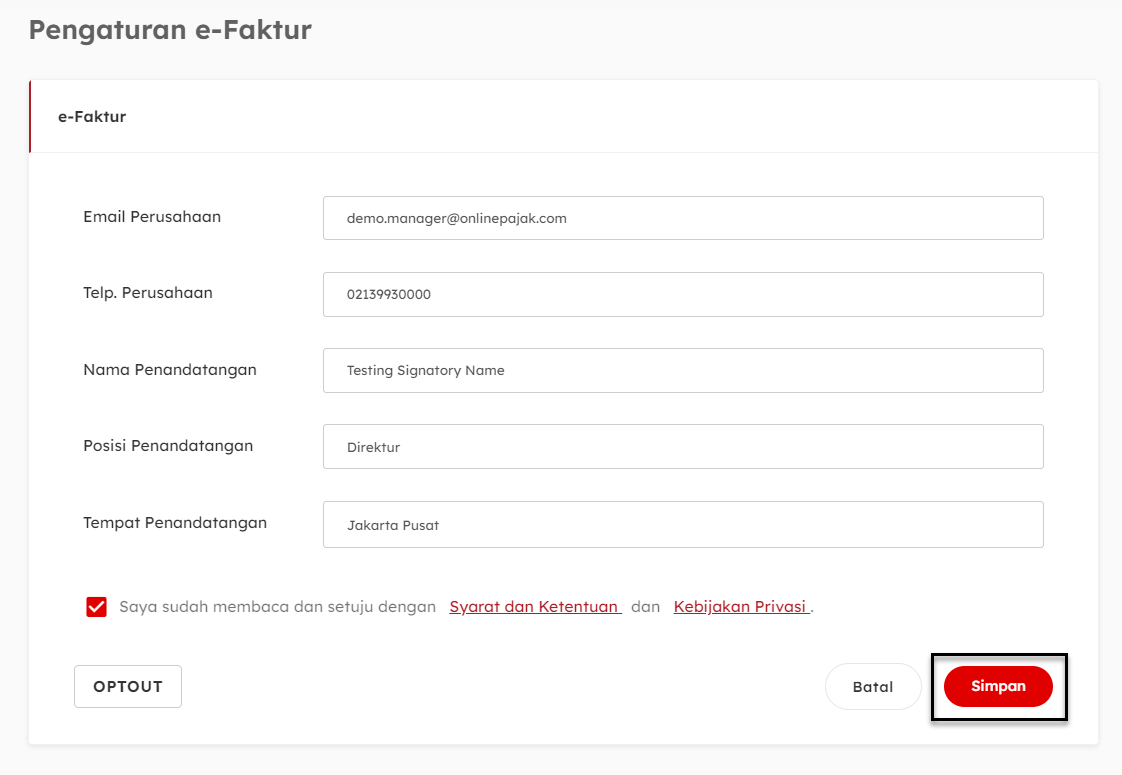Focus the Telp. Perusahaan phone number field
The image size is (1122, 775).
tap(683, 294)
